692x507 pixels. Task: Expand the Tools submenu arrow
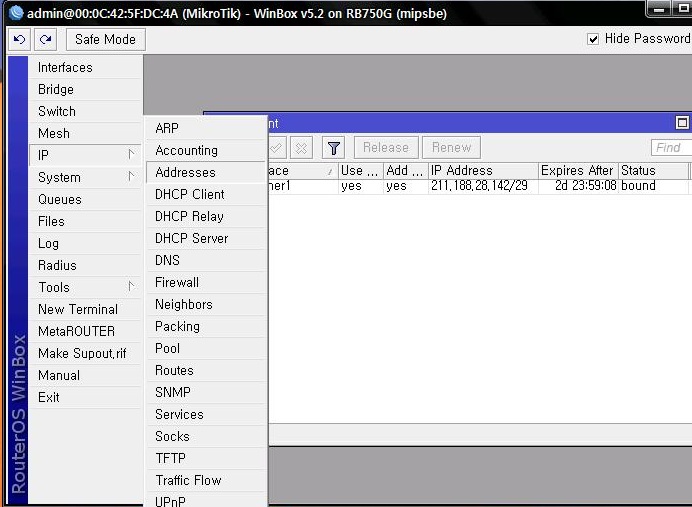[x=131, y=287]
